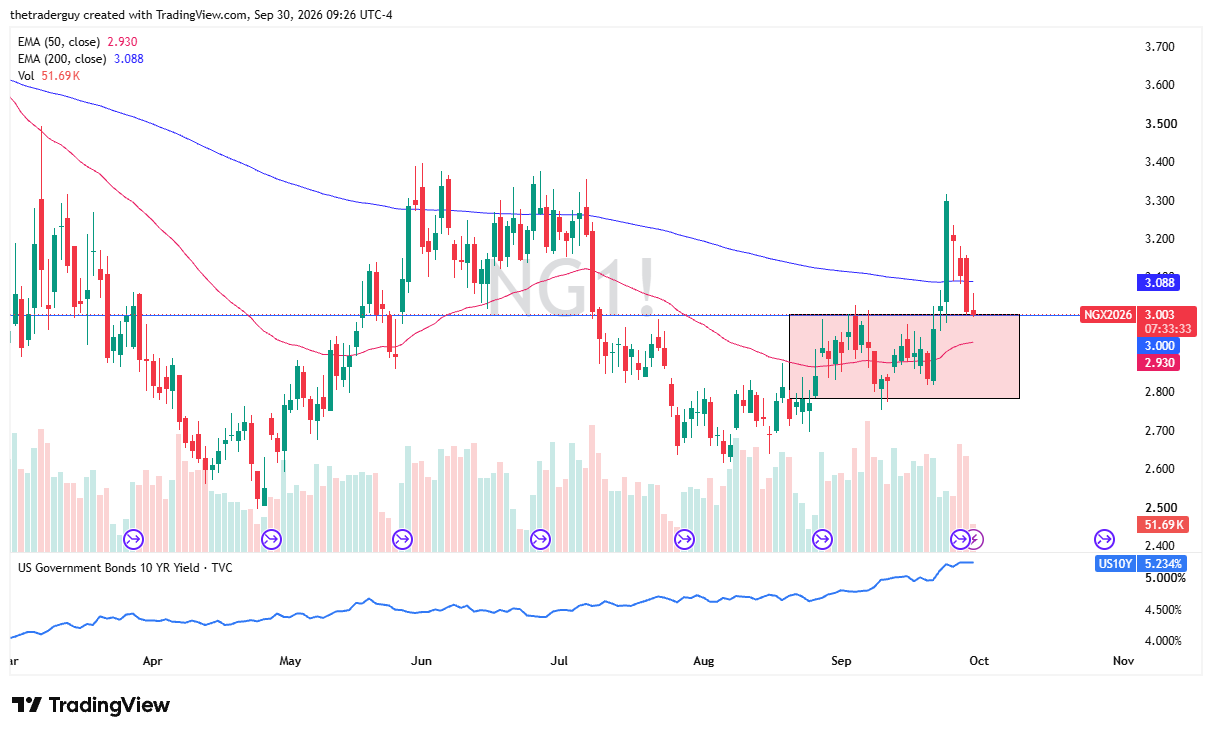Click the contract rollover icon just before September

coord(822,540)
